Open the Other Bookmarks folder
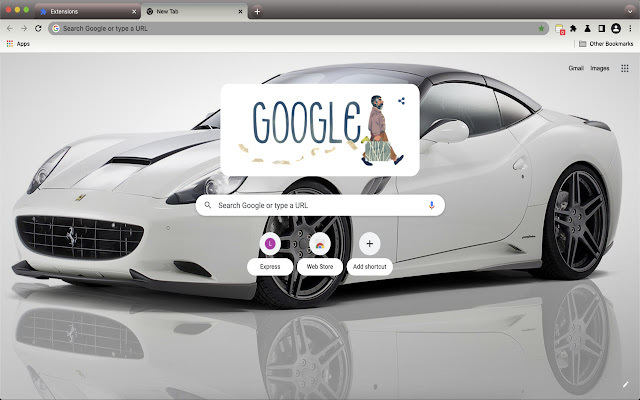 point(606,44)
